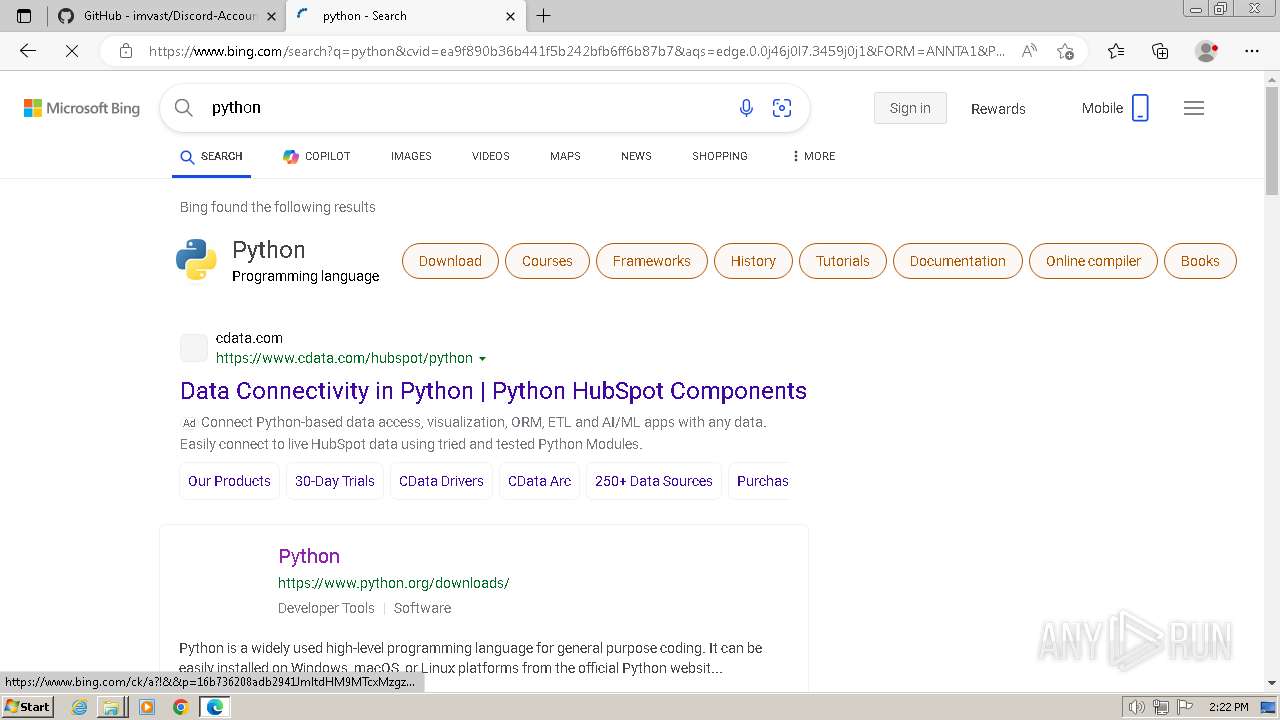
Task: Stop loading the page
Action: 72,51
